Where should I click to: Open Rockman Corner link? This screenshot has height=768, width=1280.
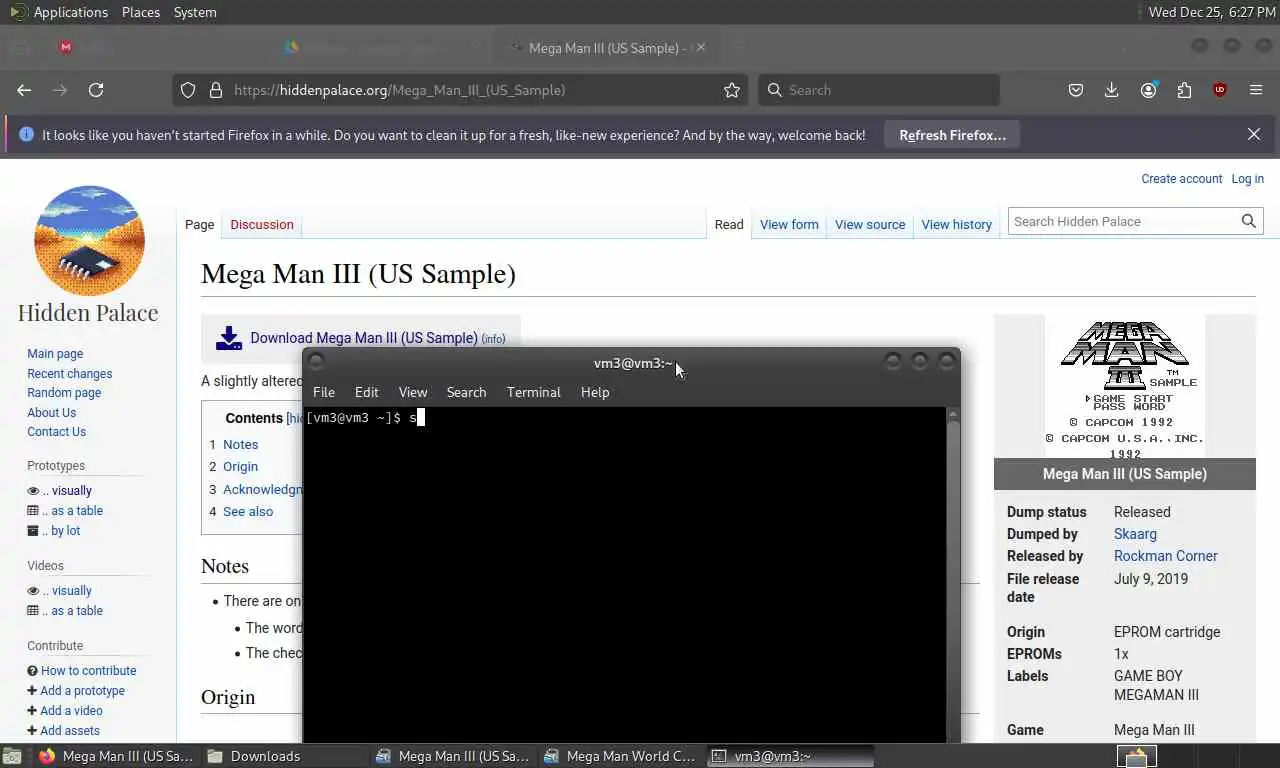coord(1166,556)
